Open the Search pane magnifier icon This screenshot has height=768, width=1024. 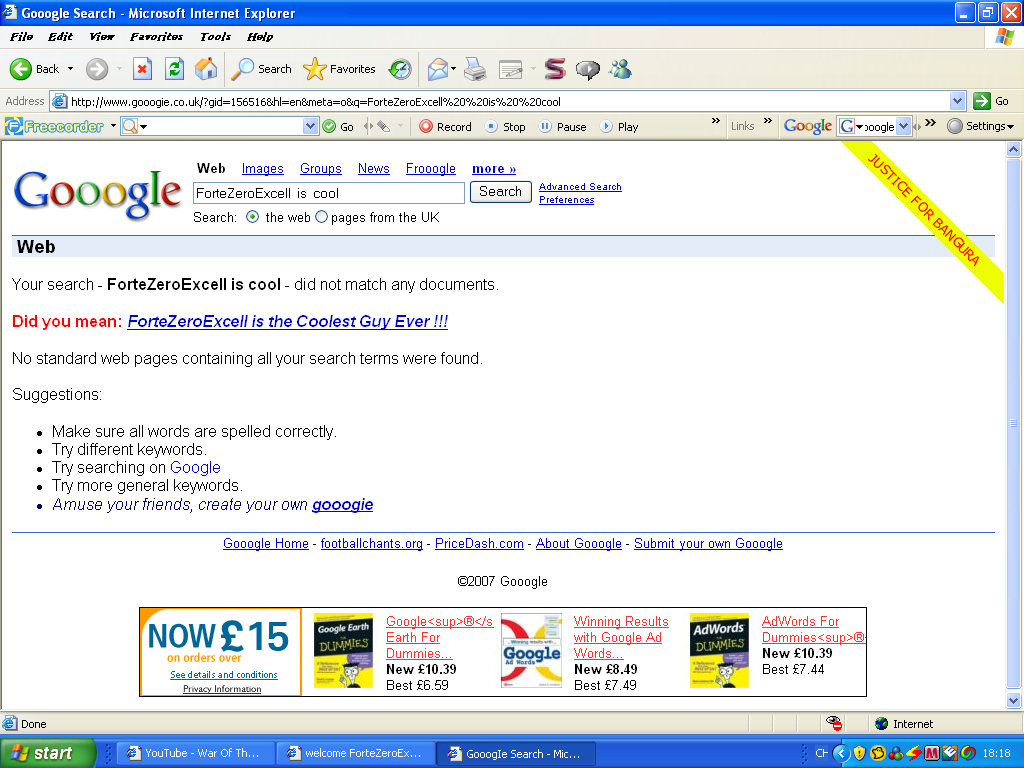[262, 69]
